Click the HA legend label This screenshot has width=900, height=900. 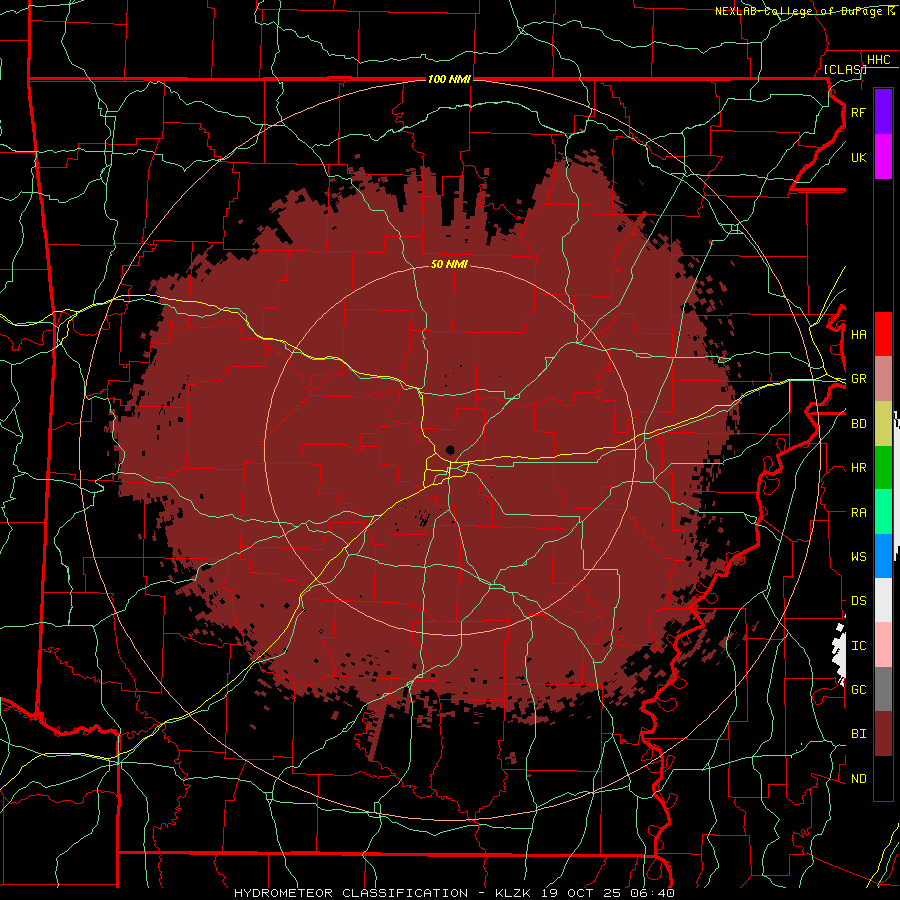coord(858,334)
